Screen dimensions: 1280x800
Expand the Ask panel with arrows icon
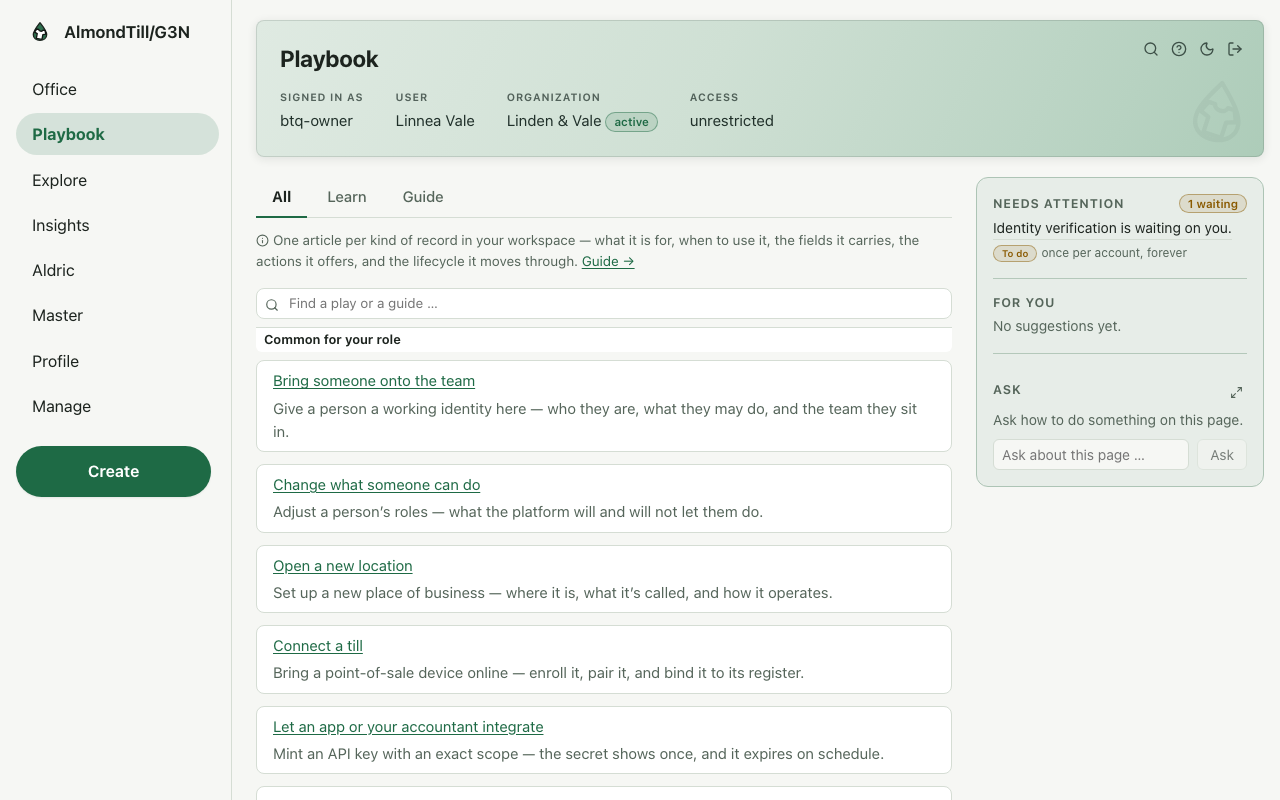pos(1236,392)
